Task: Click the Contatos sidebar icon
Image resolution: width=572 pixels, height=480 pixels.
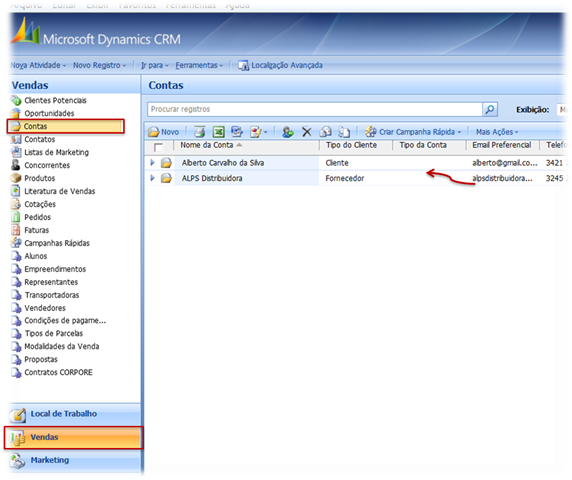Action: (x=16, y=139)
